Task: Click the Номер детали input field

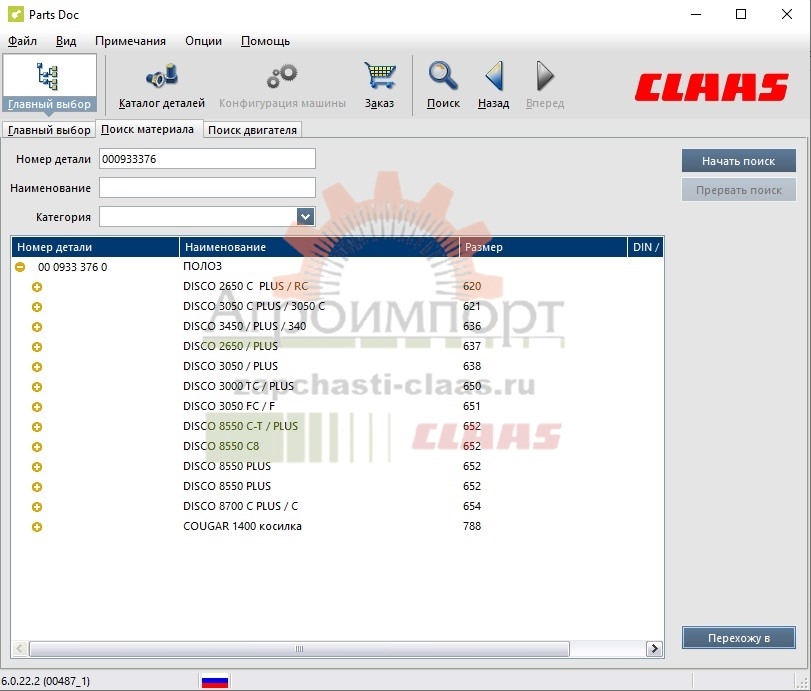Action: (207, 159)
